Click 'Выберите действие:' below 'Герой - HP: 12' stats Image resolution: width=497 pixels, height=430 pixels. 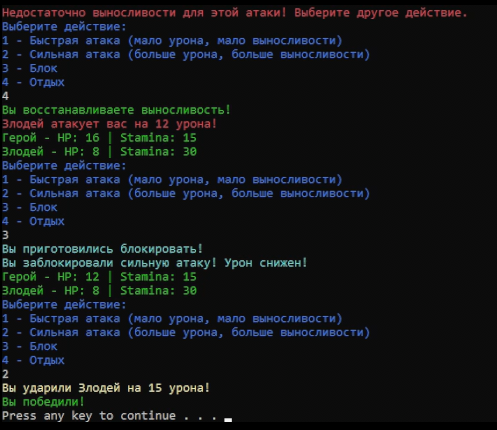[x=64, y=305]
